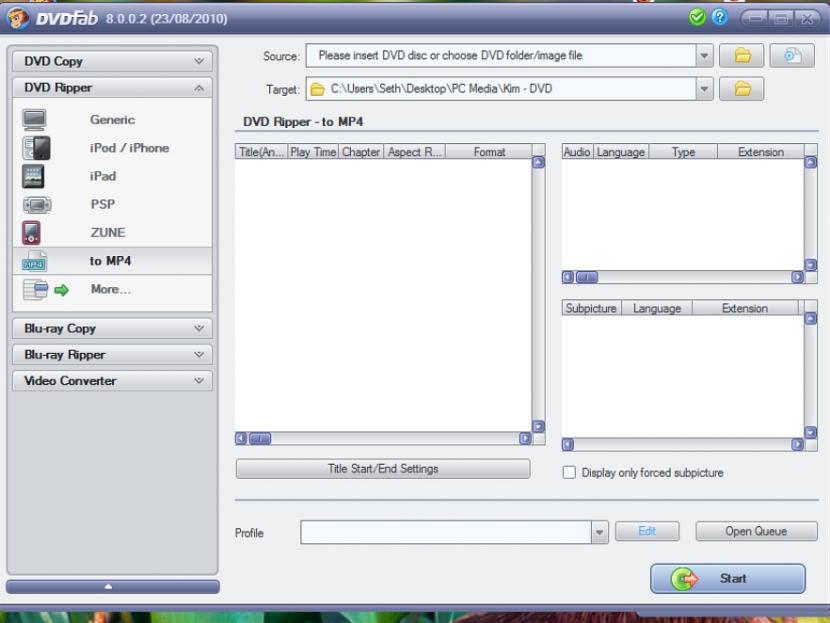Click scroll down arrow in title list

[x=538, y=426]
